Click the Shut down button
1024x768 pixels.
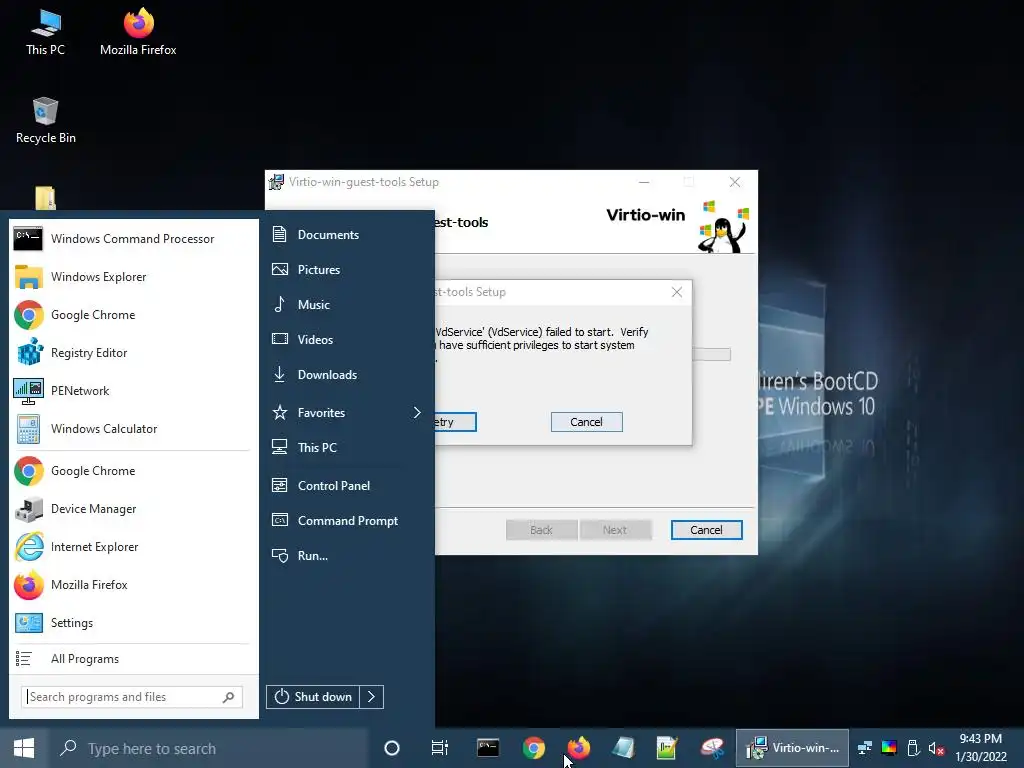coord(313,697)
